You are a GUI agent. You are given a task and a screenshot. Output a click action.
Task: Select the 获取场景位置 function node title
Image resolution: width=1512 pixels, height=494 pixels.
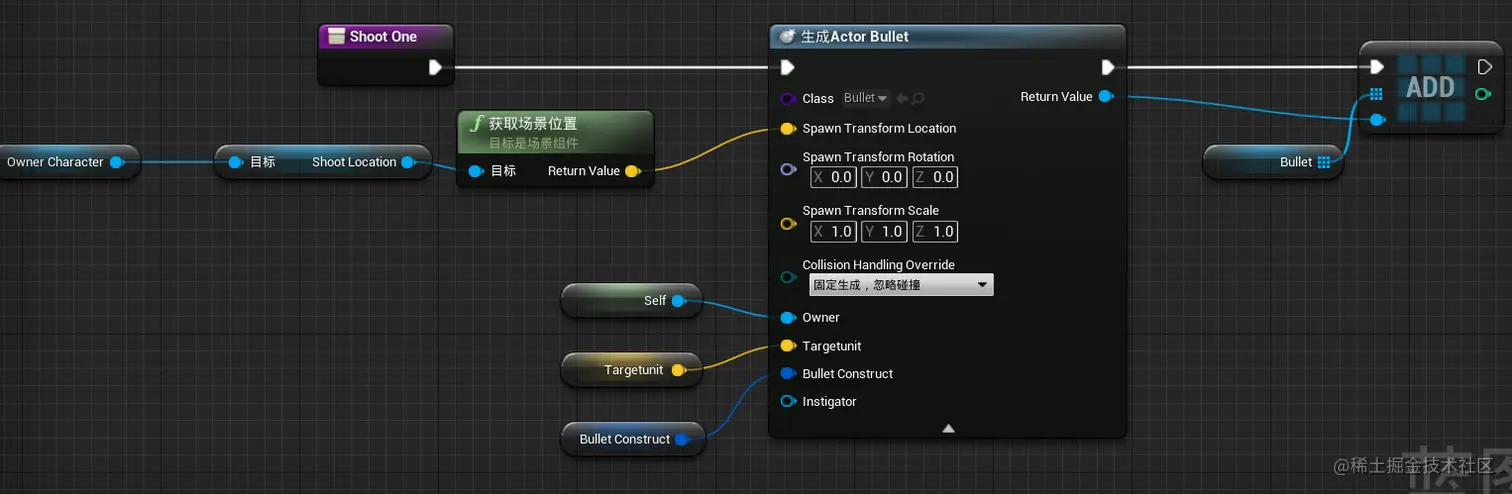(x=532, y=124)
